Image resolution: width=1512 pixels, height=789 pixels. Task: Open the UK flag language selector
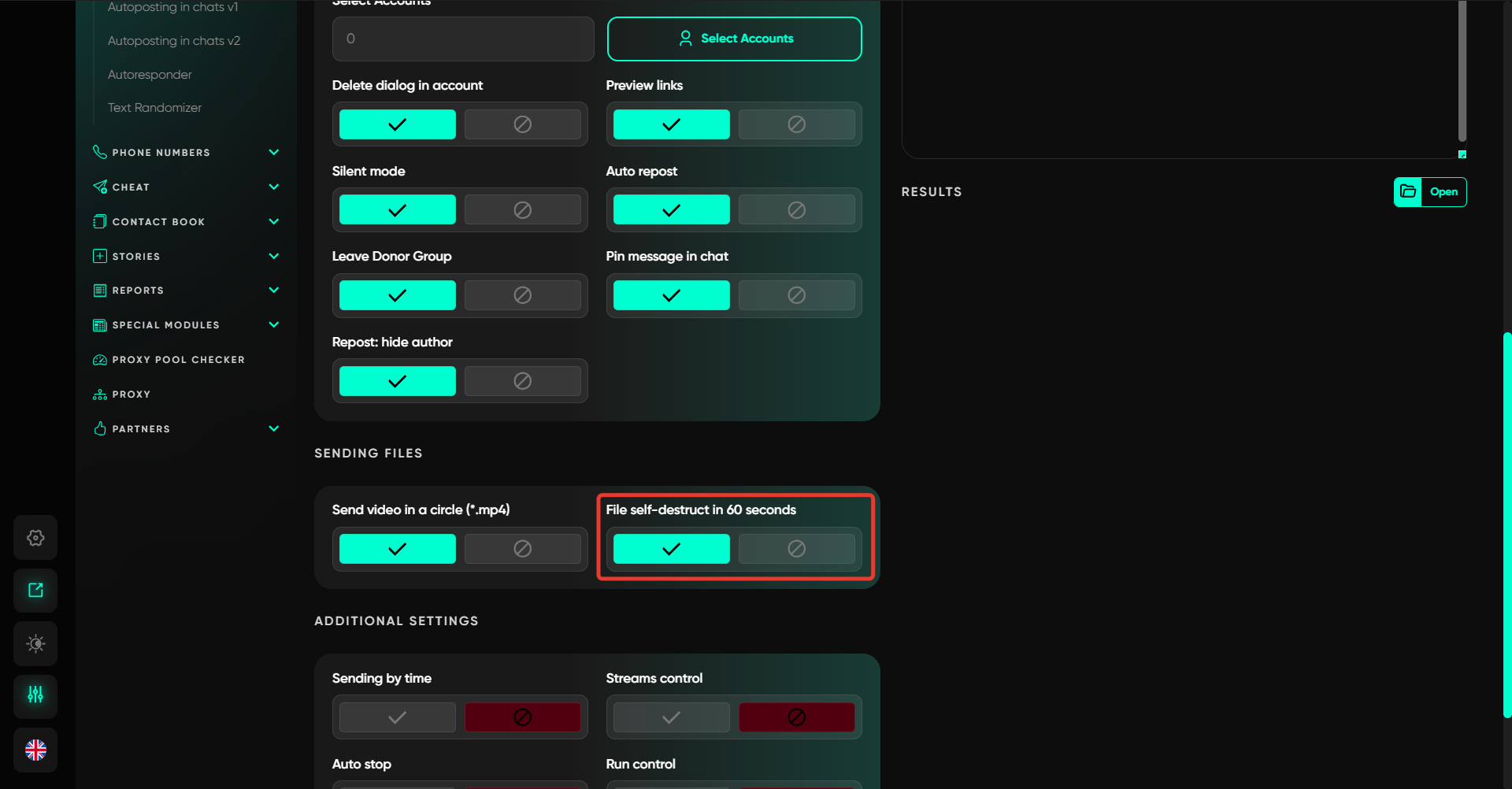coord(35,750)
